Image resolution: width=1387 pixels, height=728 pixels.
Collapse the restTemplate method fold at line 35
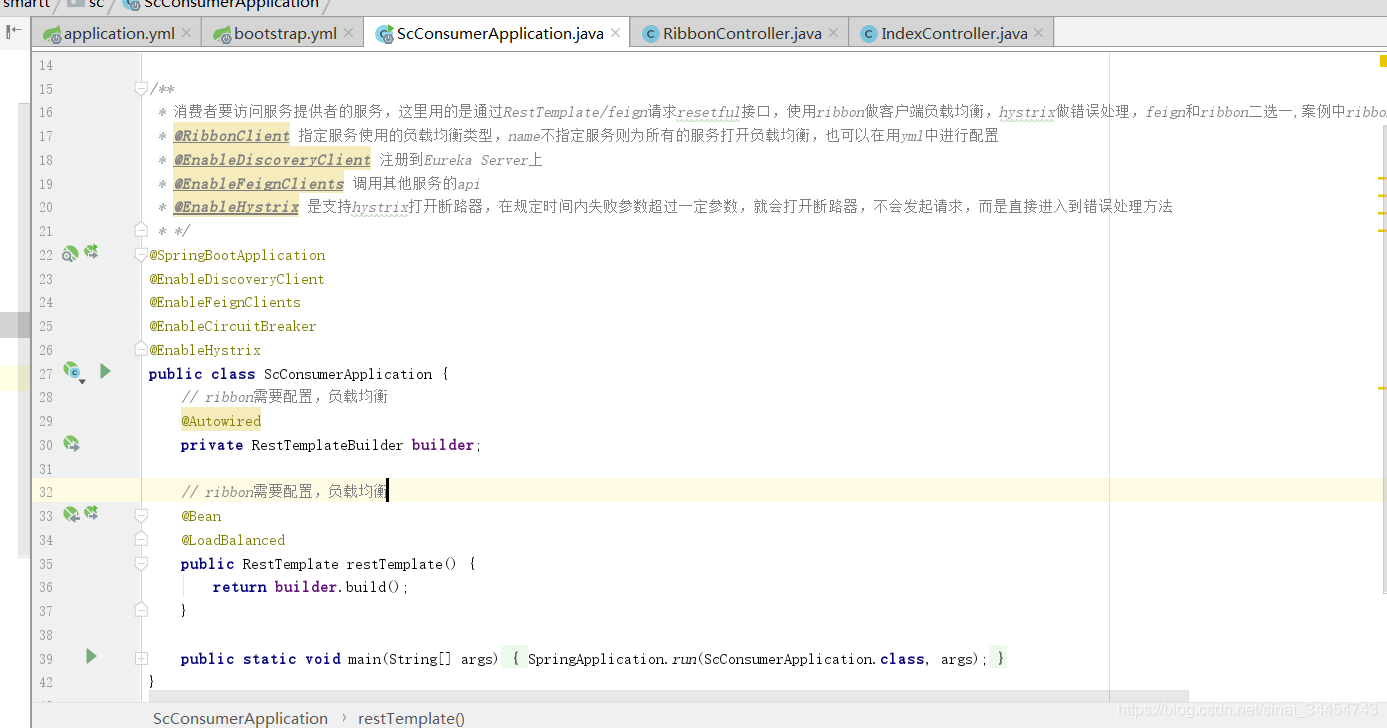coord(141,564)
